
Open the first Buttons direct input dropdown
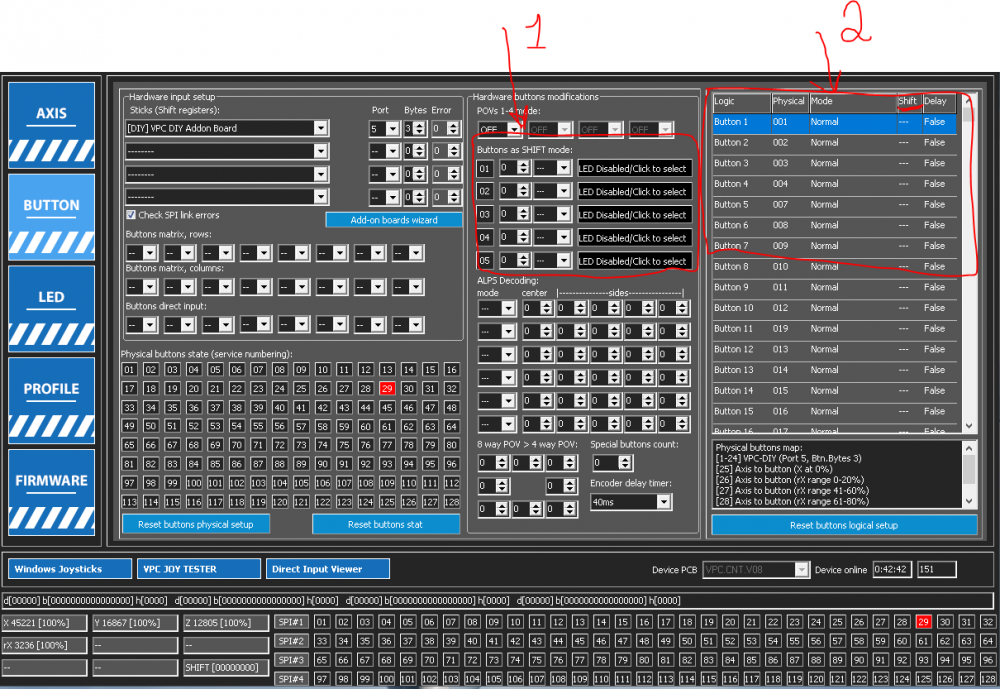pos(149,325)
